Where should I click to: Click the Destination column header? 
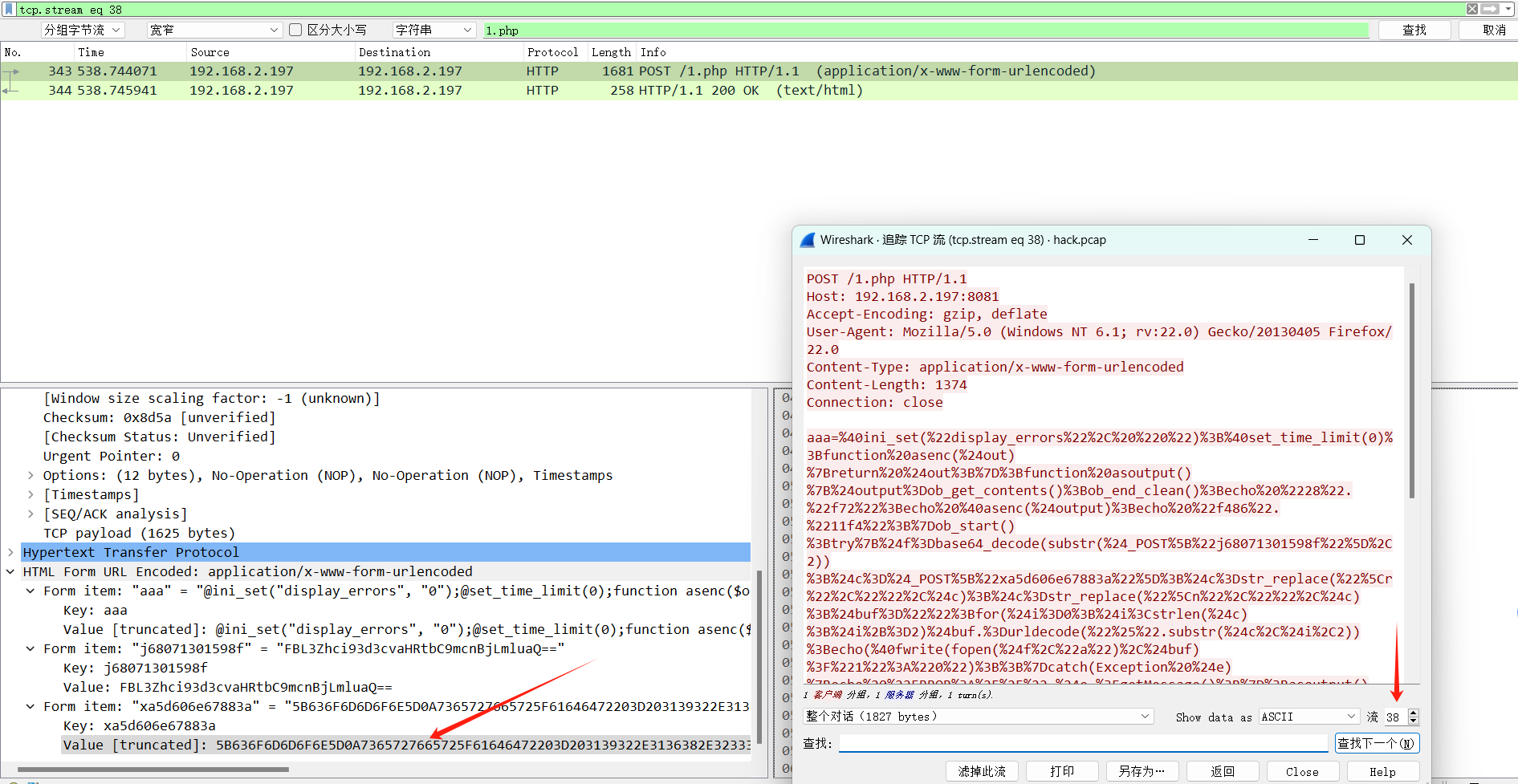439,52
